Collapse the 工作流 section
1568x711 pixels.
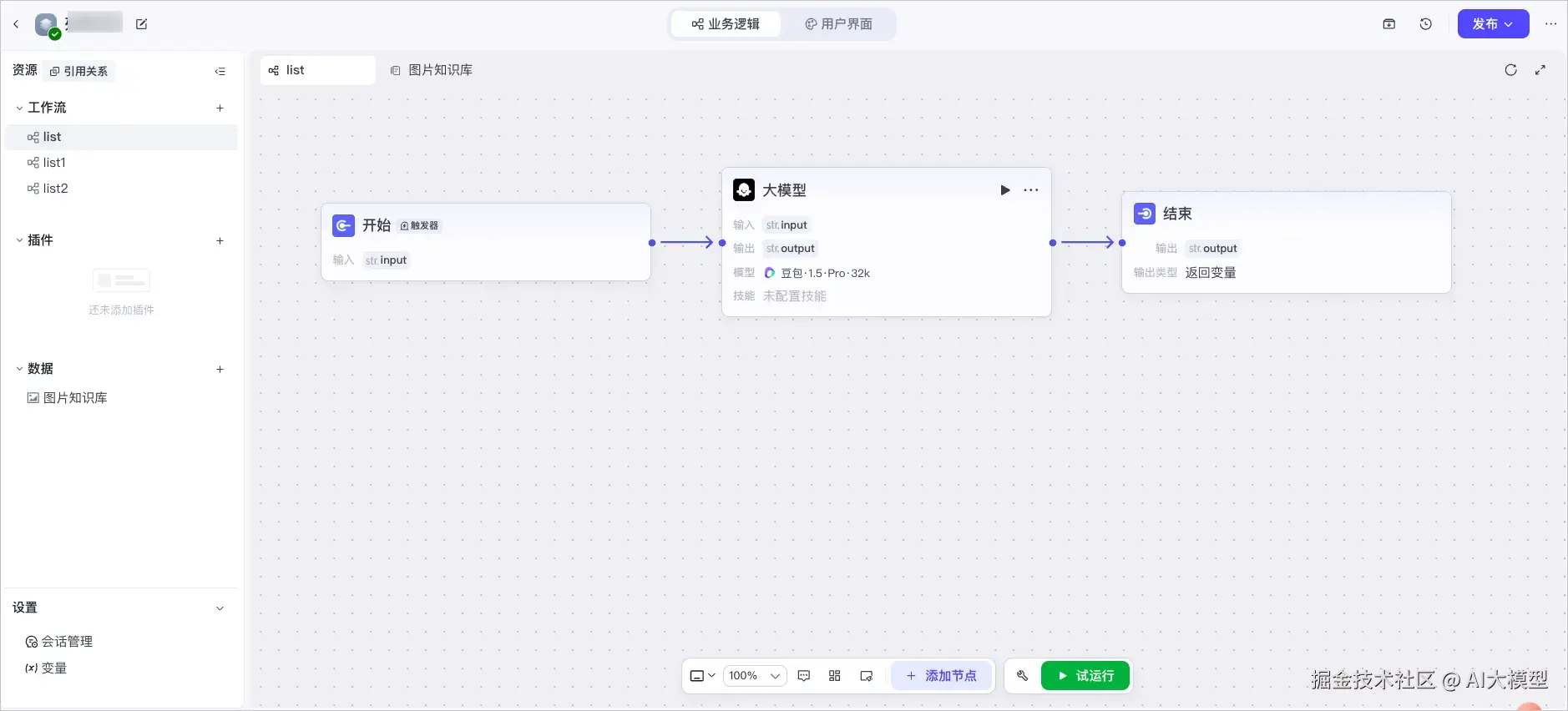[x=19, y=108]
